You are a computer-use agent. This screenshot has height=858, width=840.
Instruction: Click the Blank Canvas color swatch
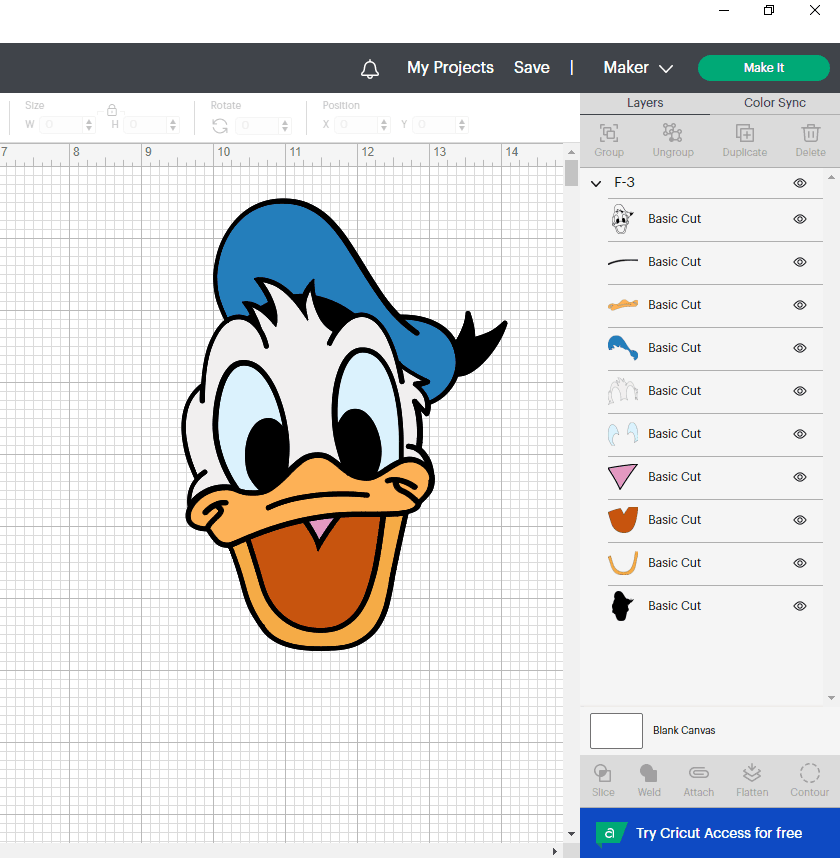(x=616, y=731)
